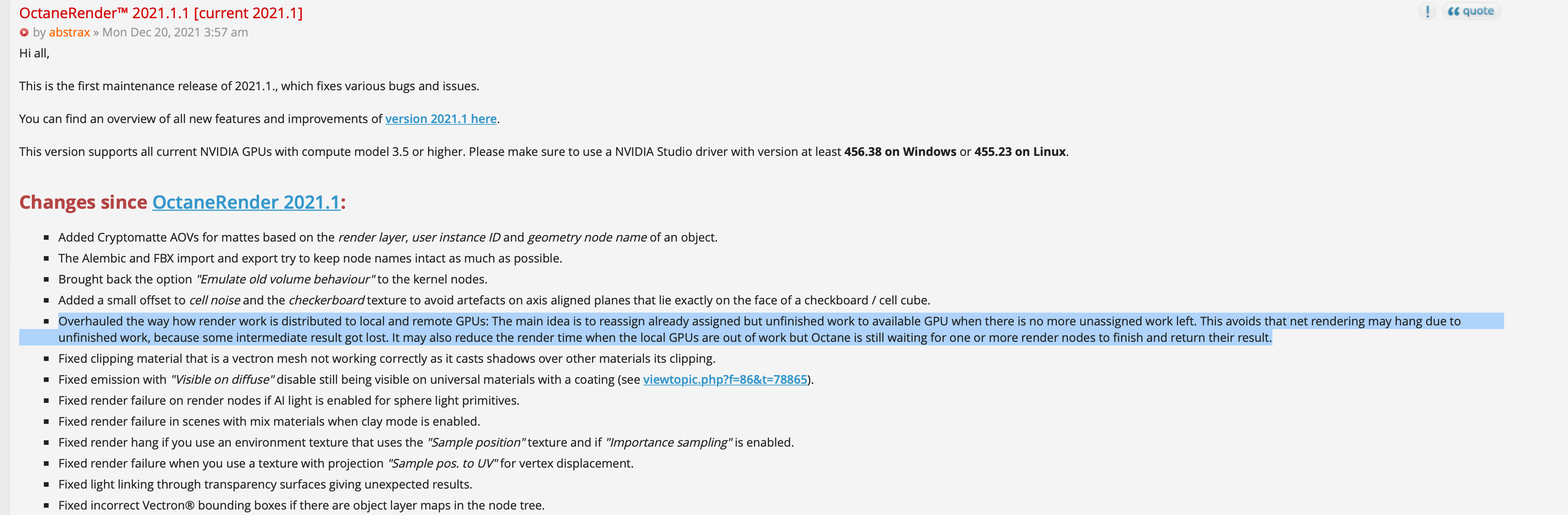
Task: Click the "Fixed incorrect Vectron" bullet line
Action: point(301,505)
